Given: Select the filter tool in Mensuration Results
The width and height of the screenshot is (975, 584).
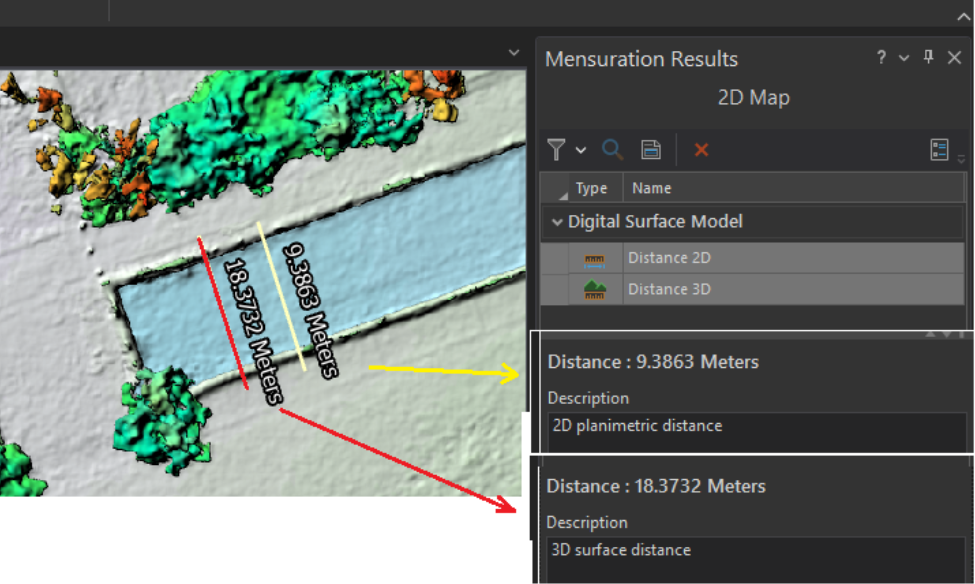Looking at the screenshot, I should 556,149.
